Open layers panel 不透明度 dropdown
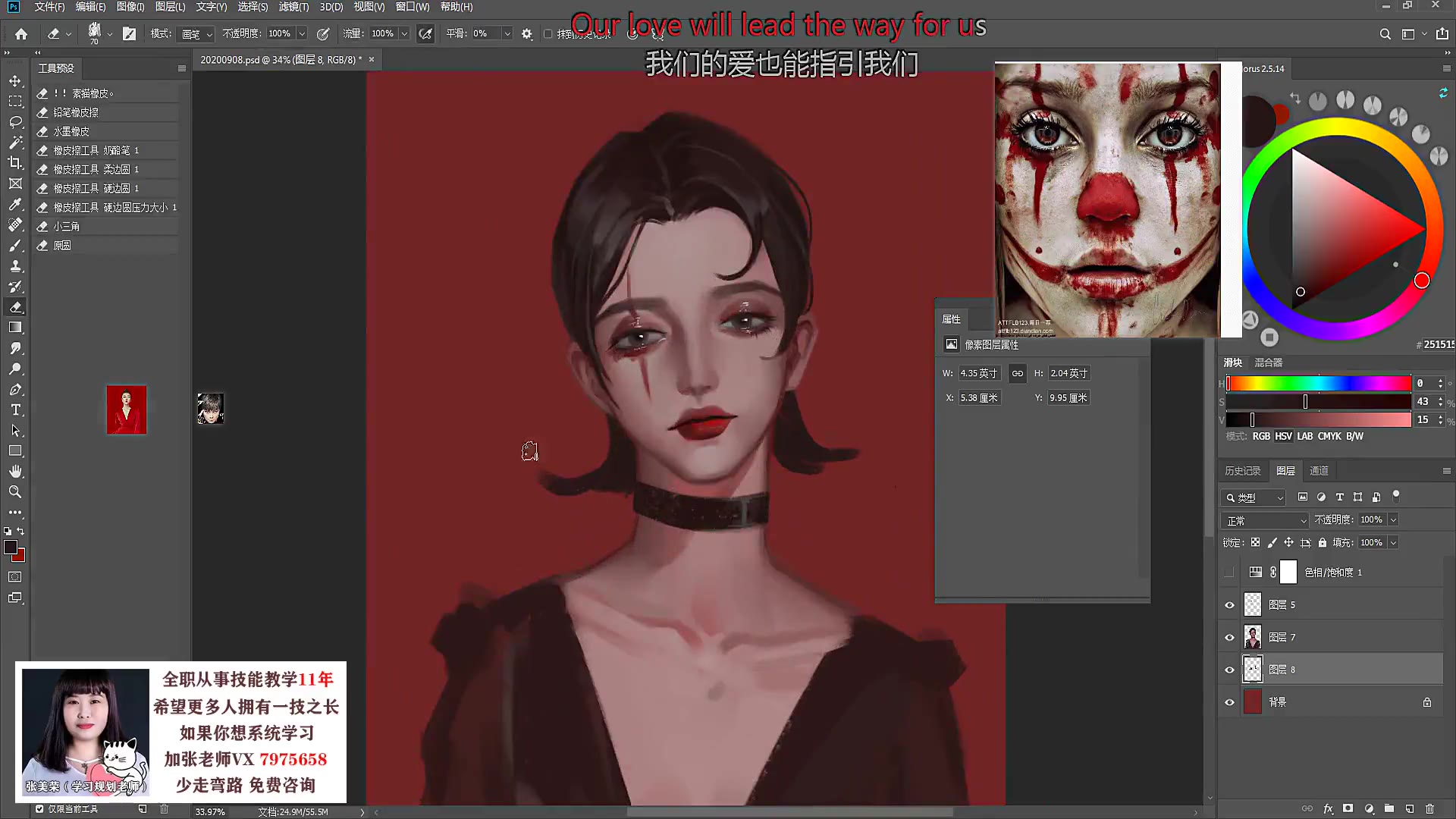Image resolution: width=1456 pixels, height=819 pixels. coord(1393,519)
